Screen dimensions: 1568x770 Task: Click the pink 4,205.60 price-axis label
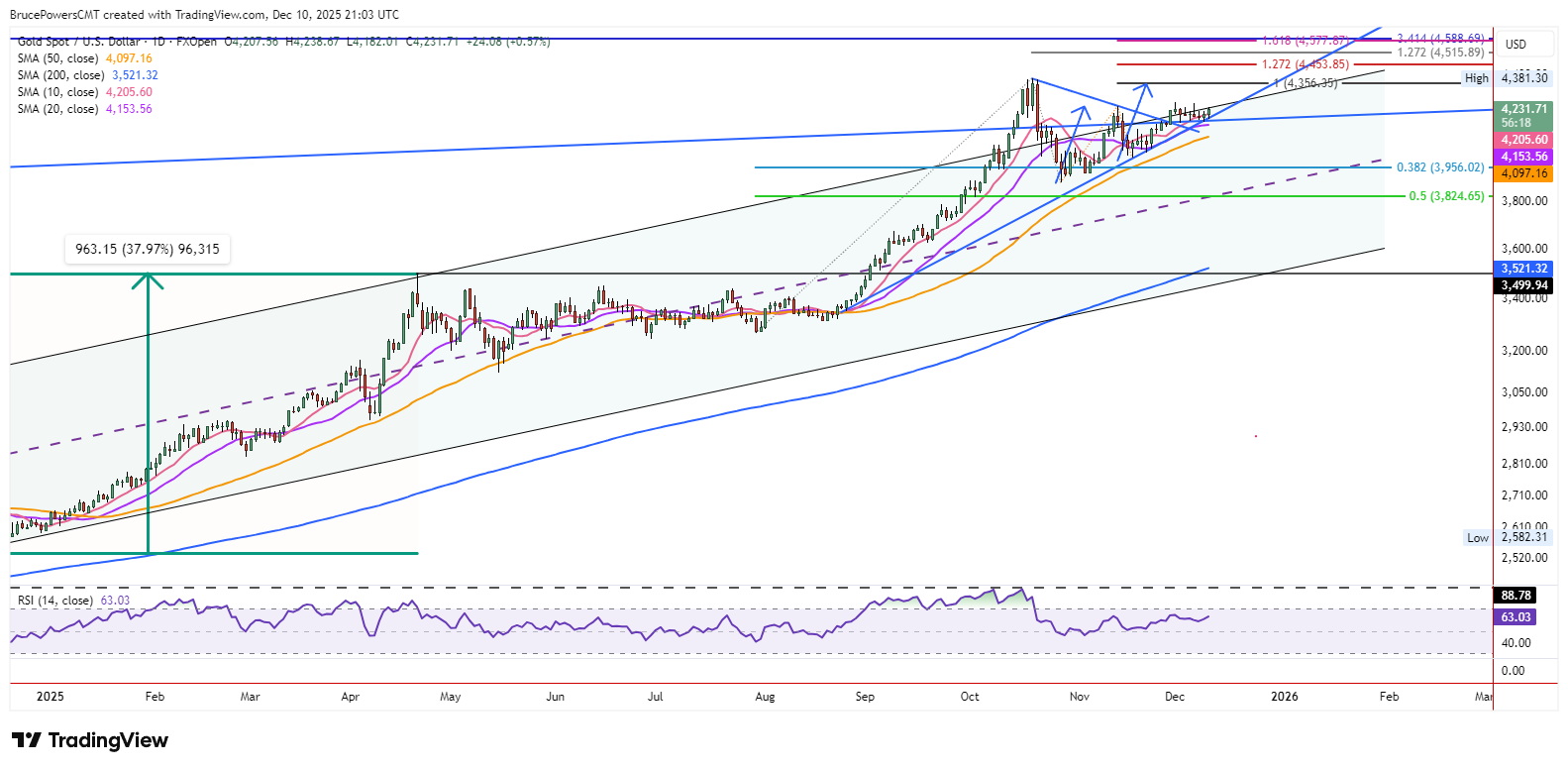(1523, 140)
